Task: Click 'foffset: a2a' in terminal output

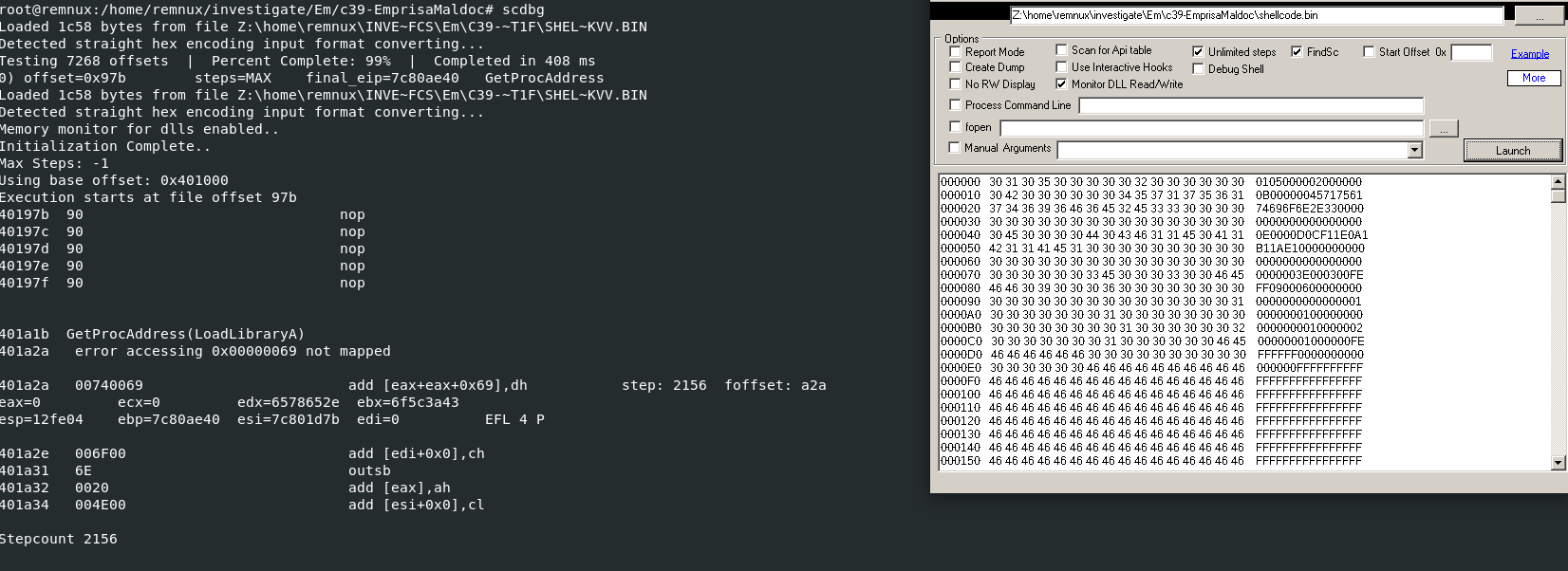Action: point(775,385)
